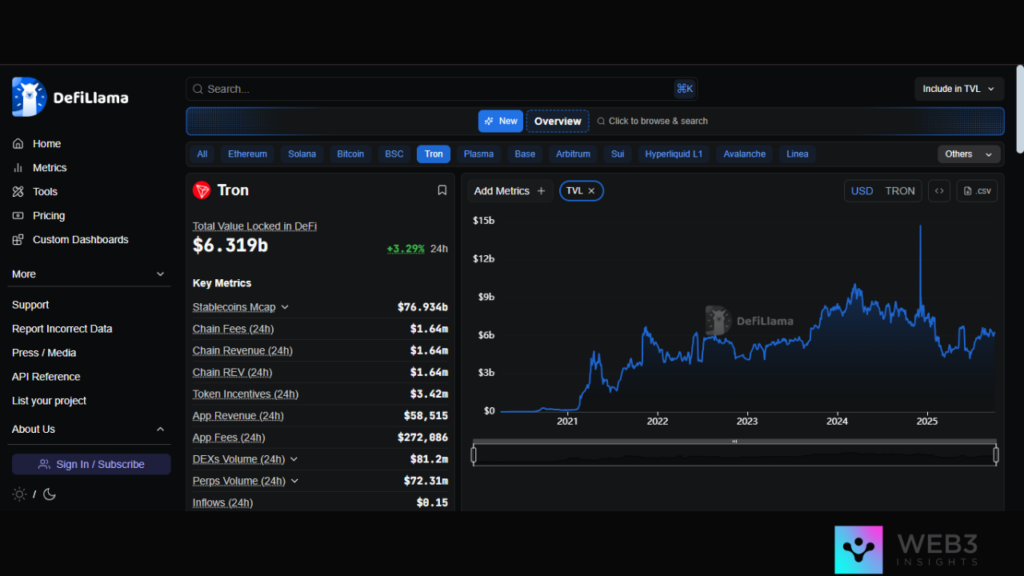The width and height of the screenshot is (1024, 576).
Task: Click the DefiLlama logo
Action: [x=70, y=97]
